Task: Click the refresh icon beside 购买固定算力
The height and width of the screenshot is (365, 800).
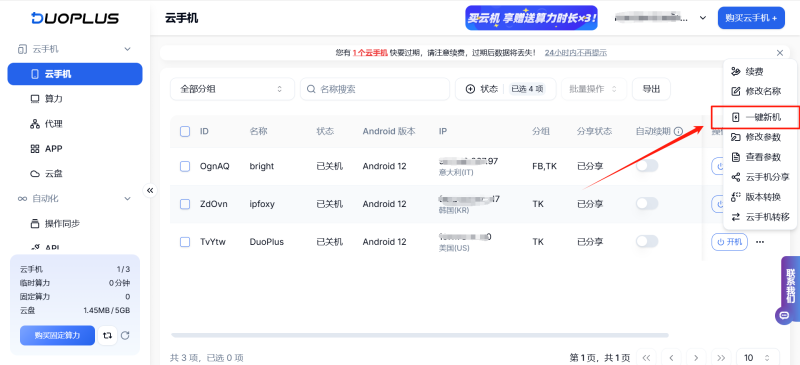Action: 125,335
